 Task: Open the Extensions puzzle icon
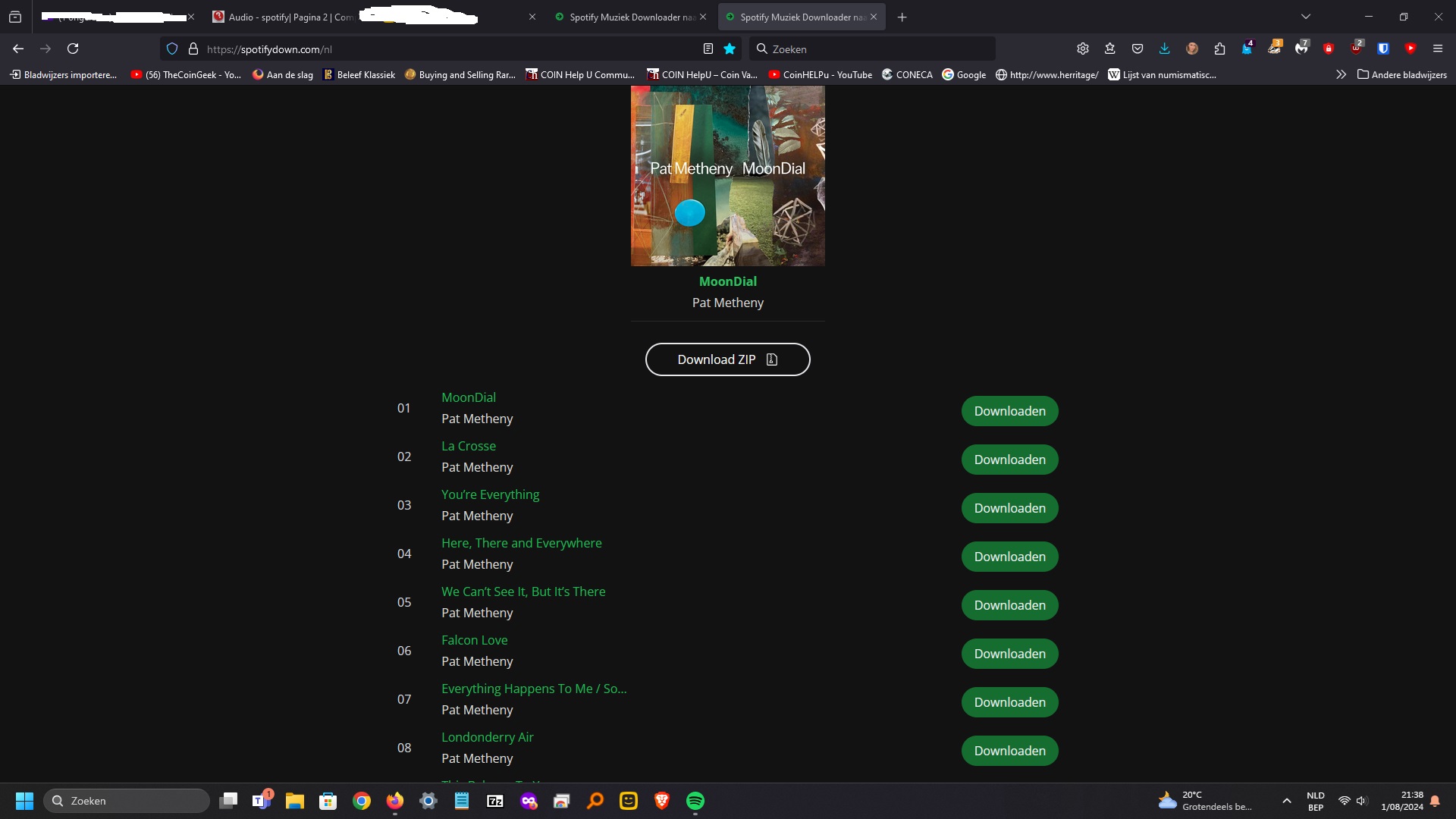1219,49
